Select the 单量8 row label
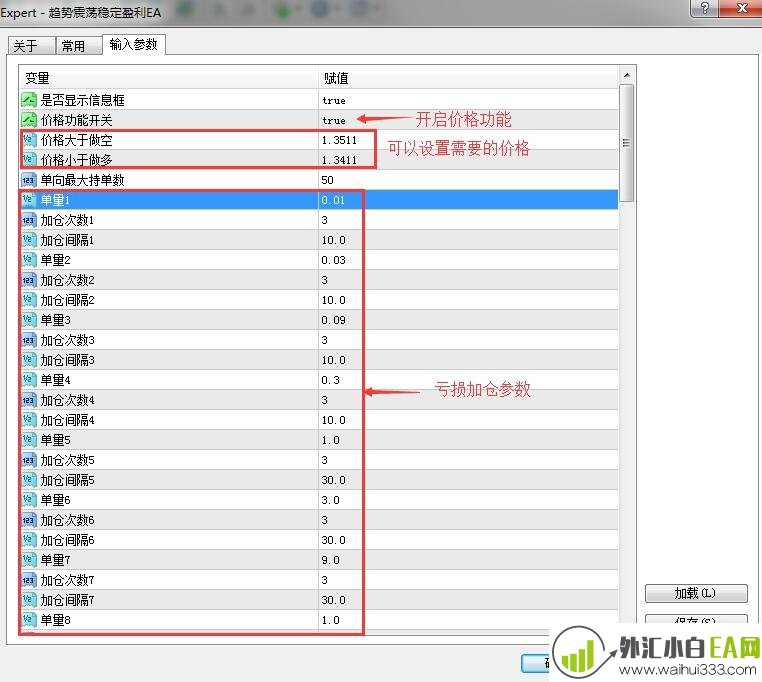The height and width of the screenshot is (682, 762). (55, 620)
